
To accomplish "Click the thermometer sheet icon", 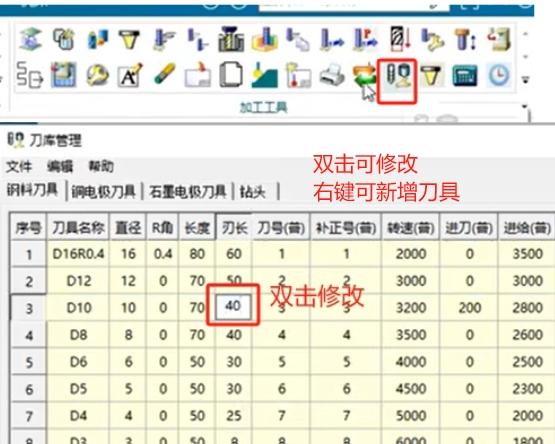I will point(298,75).
